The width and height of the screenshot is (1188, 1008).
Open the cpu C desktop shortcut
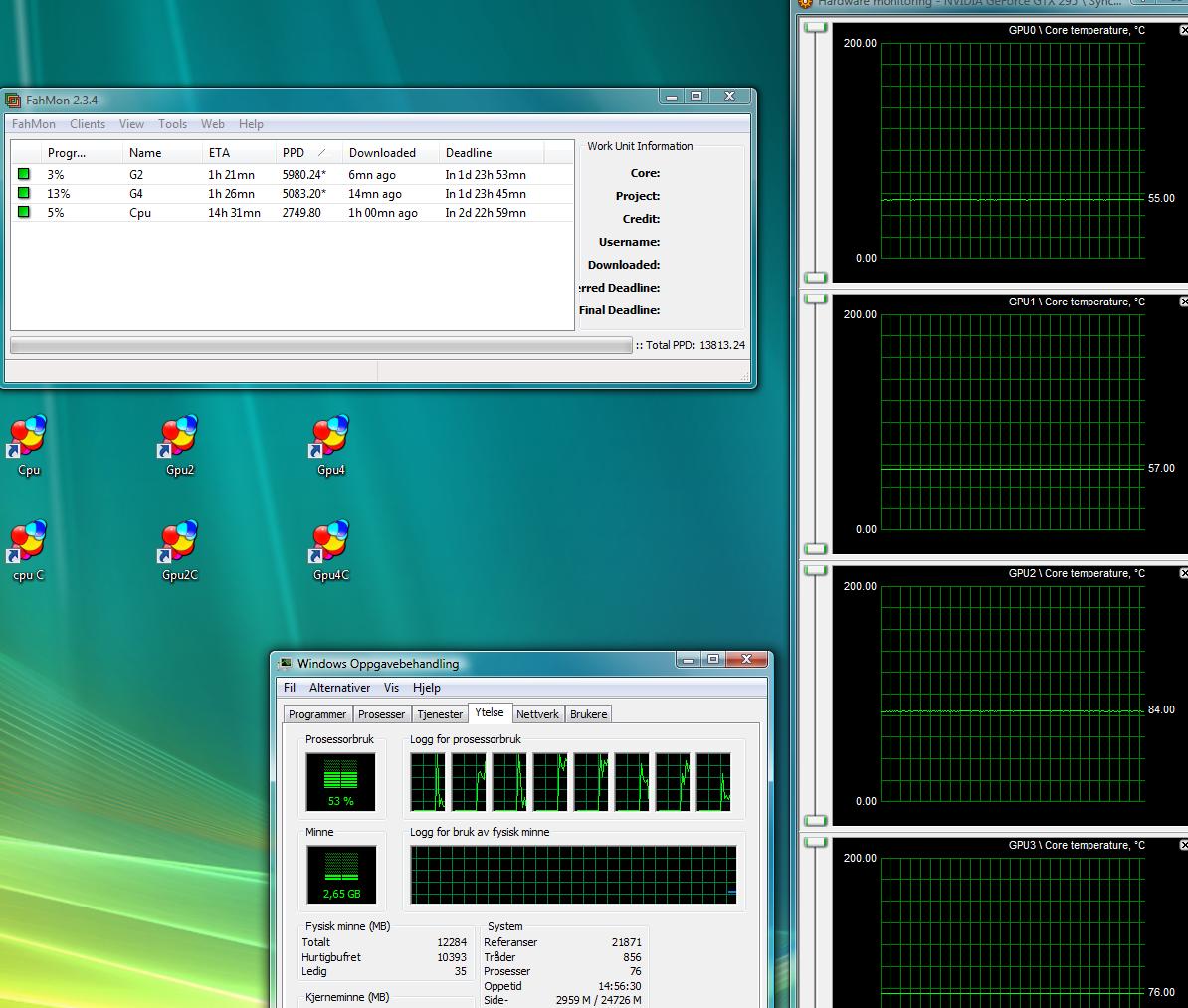click(x=29, y=551)
